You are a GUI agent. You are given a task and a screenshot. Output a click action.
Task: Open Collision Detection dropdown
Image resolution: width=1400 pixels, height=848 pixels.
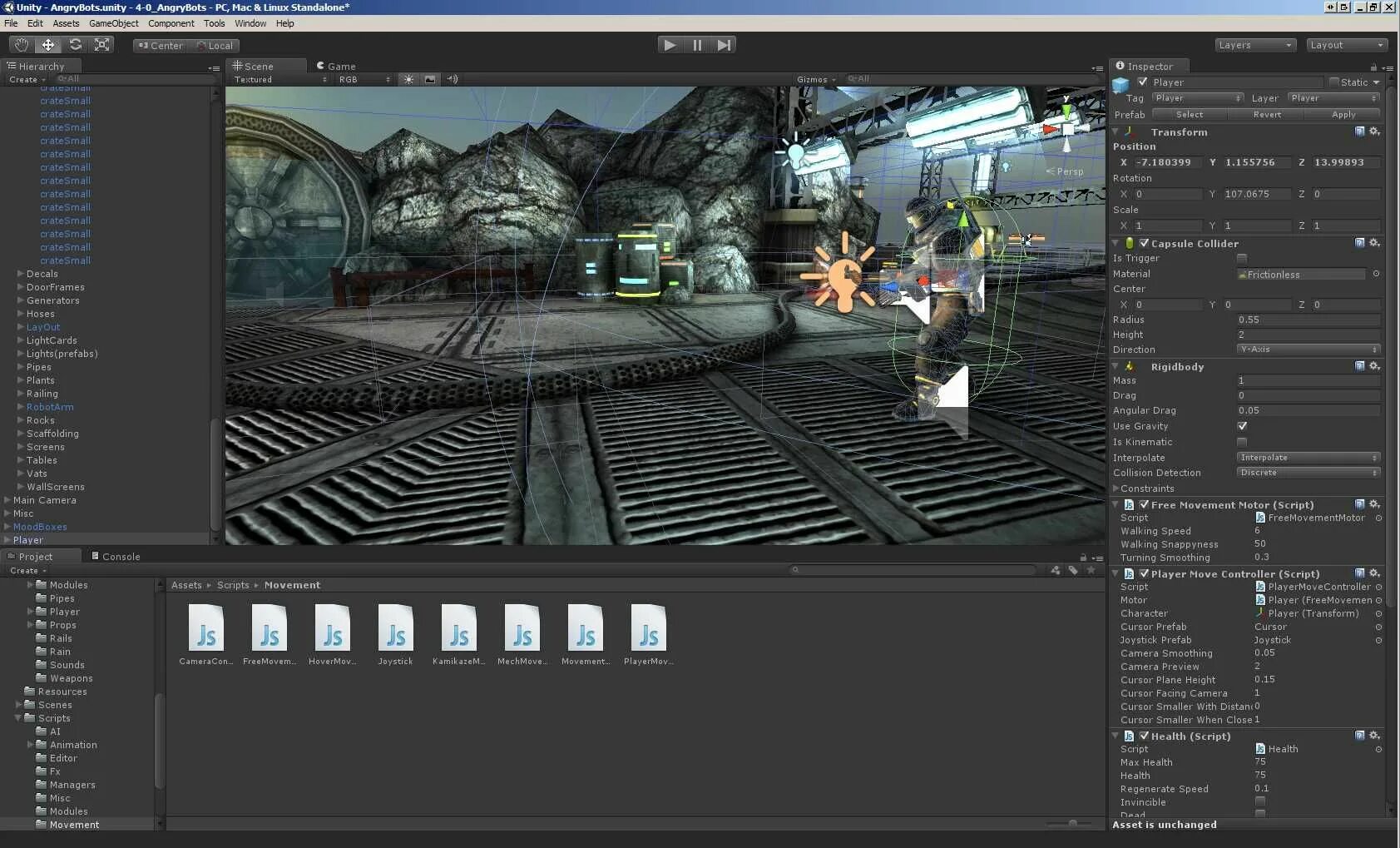click(1308, 473)
